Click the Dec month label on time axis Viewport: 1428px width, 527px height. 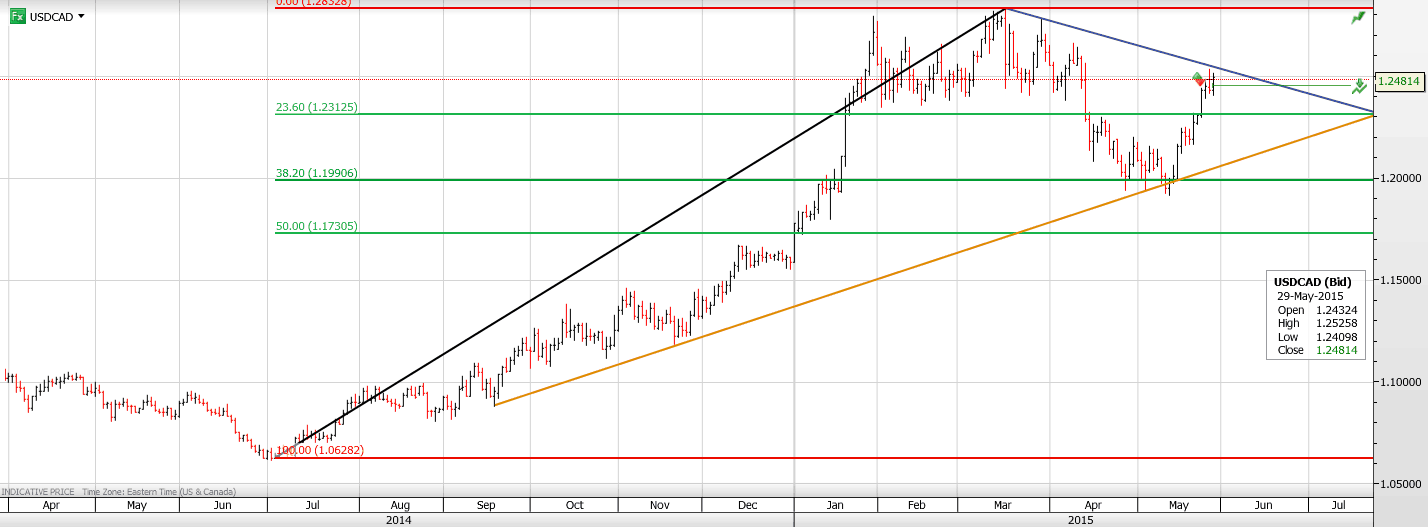coord(747,506)
